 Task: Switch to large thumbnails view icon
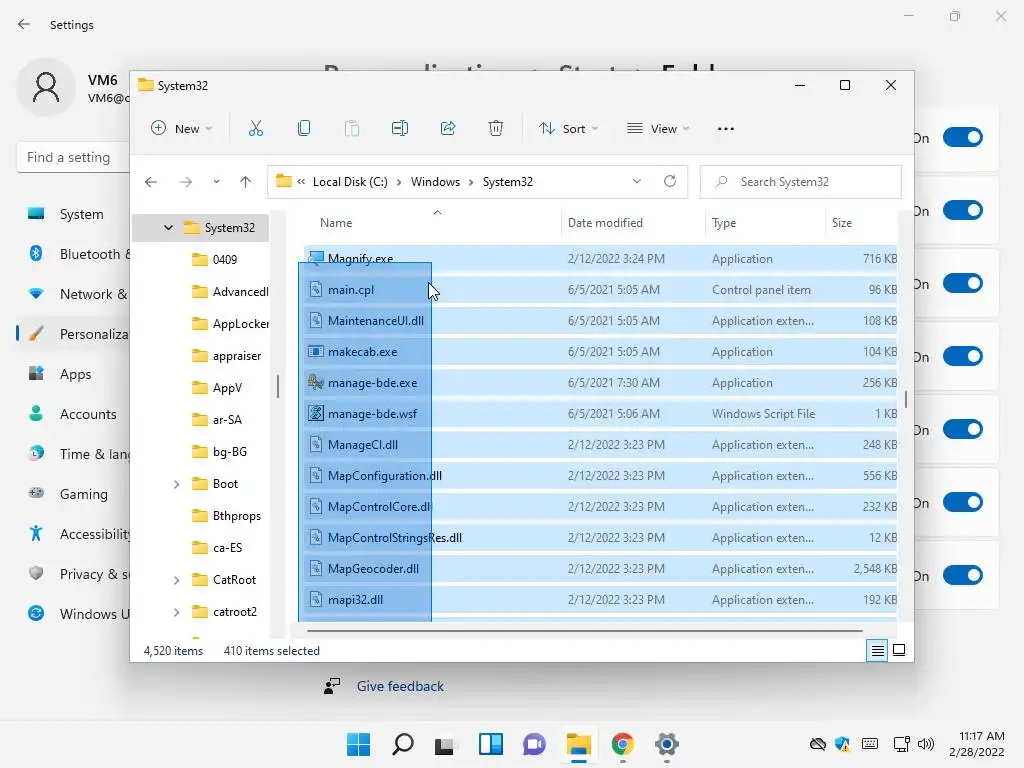click(x=899, y=650)
